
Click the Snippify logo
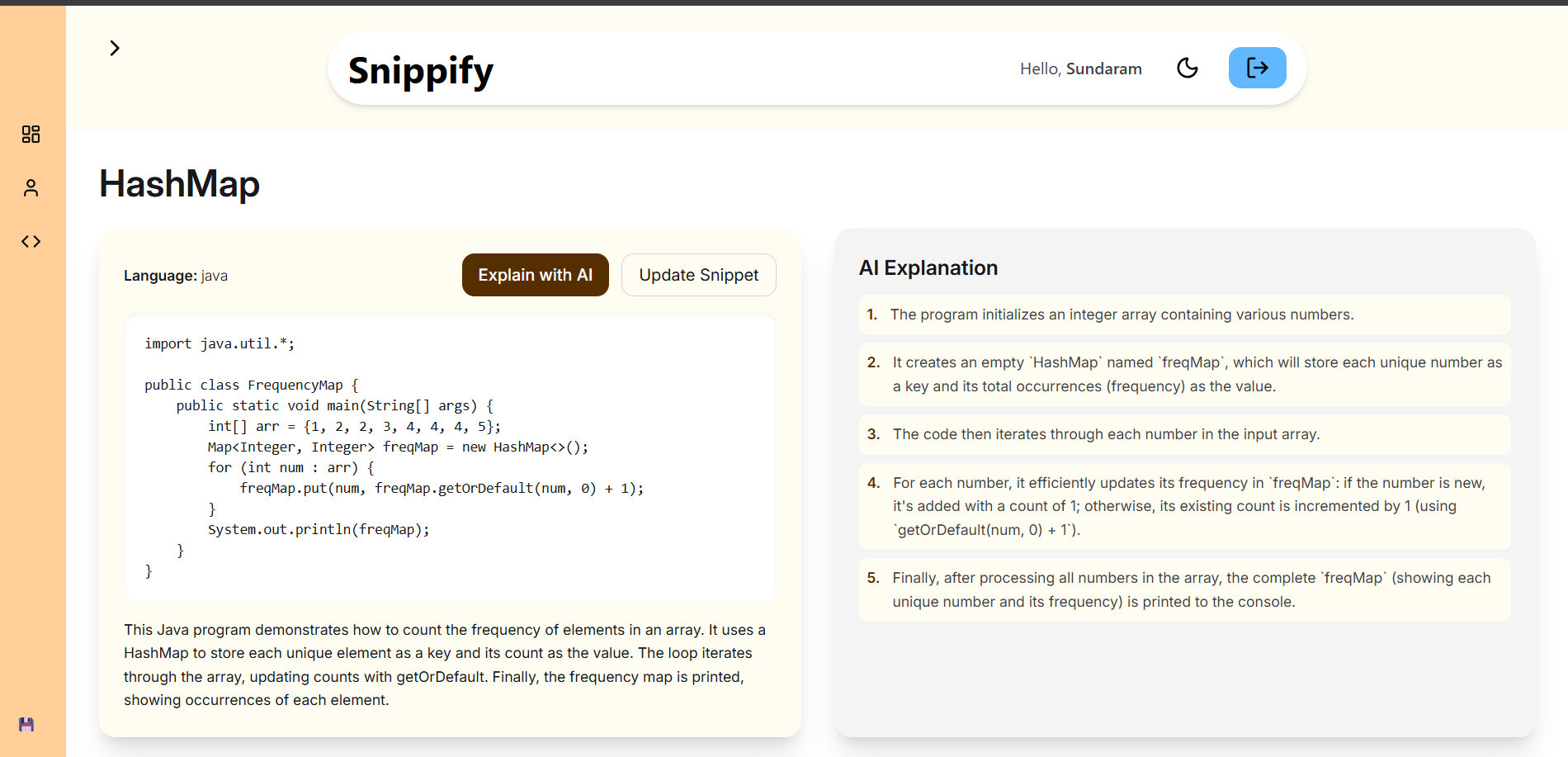point(421,70)
